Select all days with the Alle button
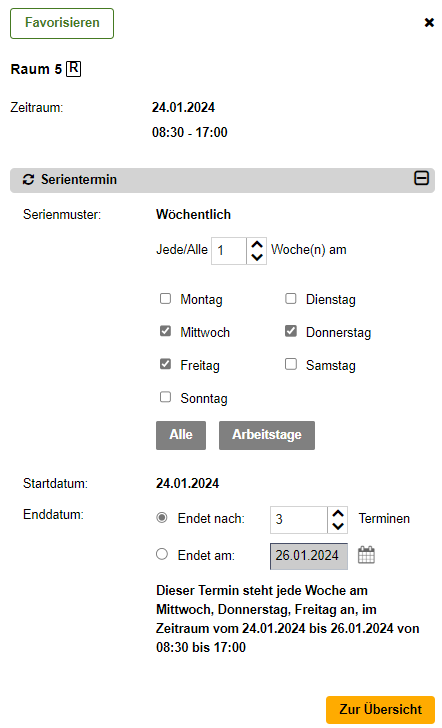This screenshot has width=442, height=728. (x=181, y=435)
